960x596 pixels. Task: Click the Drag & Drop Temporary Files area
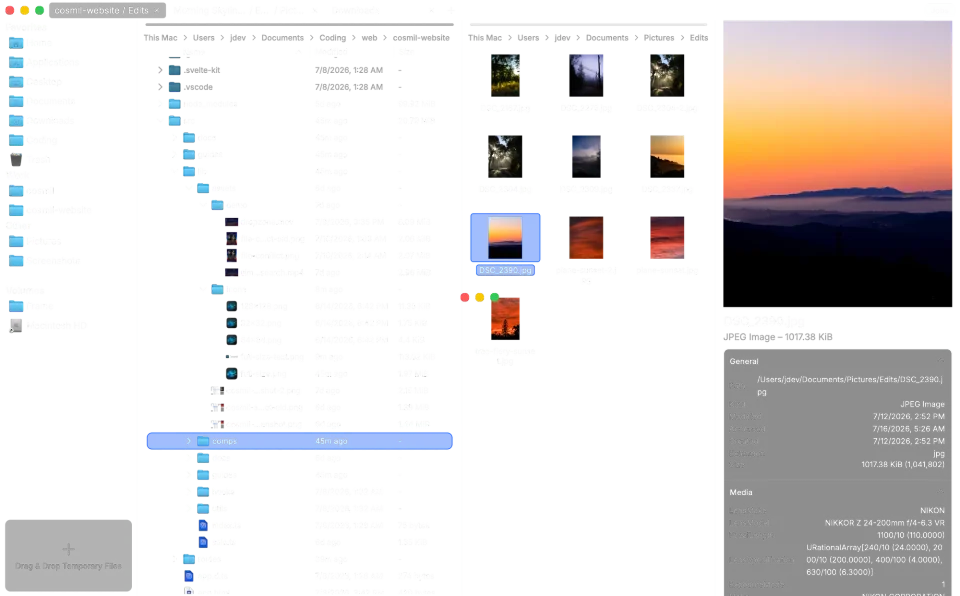point(69,556)
